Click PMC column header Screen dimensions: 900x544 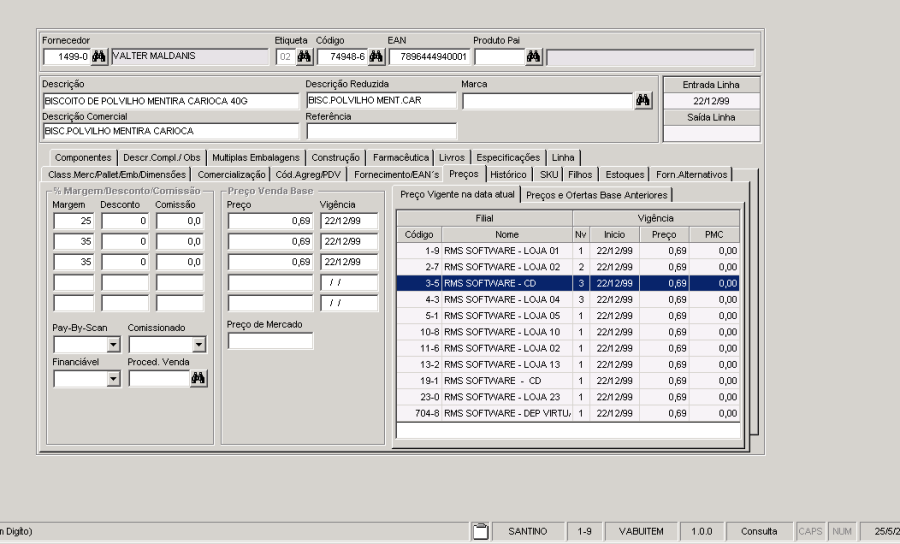(x=714, y=235)
